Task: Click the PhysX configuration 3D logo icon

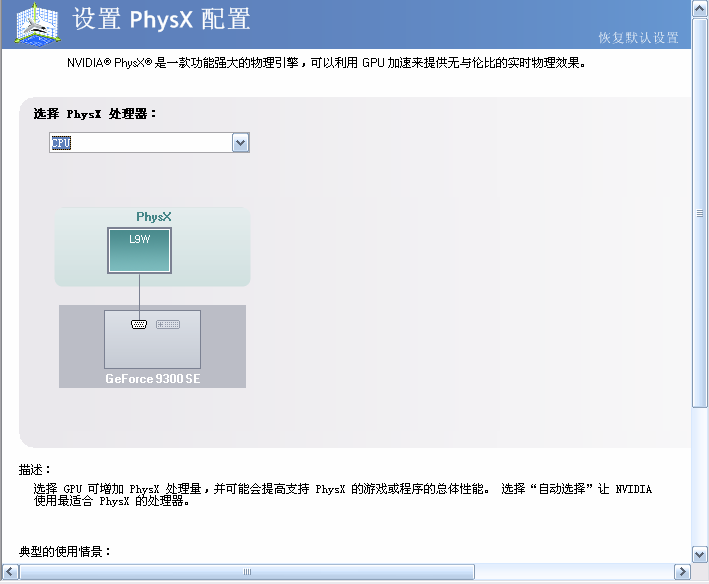Action: coord(37,24)
